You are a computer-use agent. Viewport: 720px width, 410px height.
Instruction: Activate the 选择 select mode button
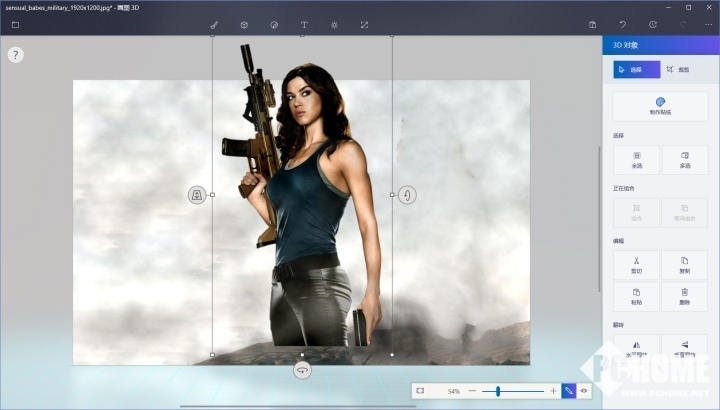tap(637, 70)
